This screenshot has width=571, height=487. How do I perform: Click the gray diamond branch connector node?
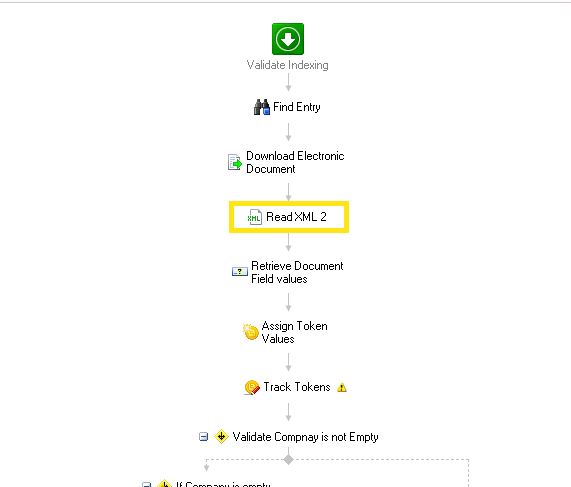click(288, 460)
